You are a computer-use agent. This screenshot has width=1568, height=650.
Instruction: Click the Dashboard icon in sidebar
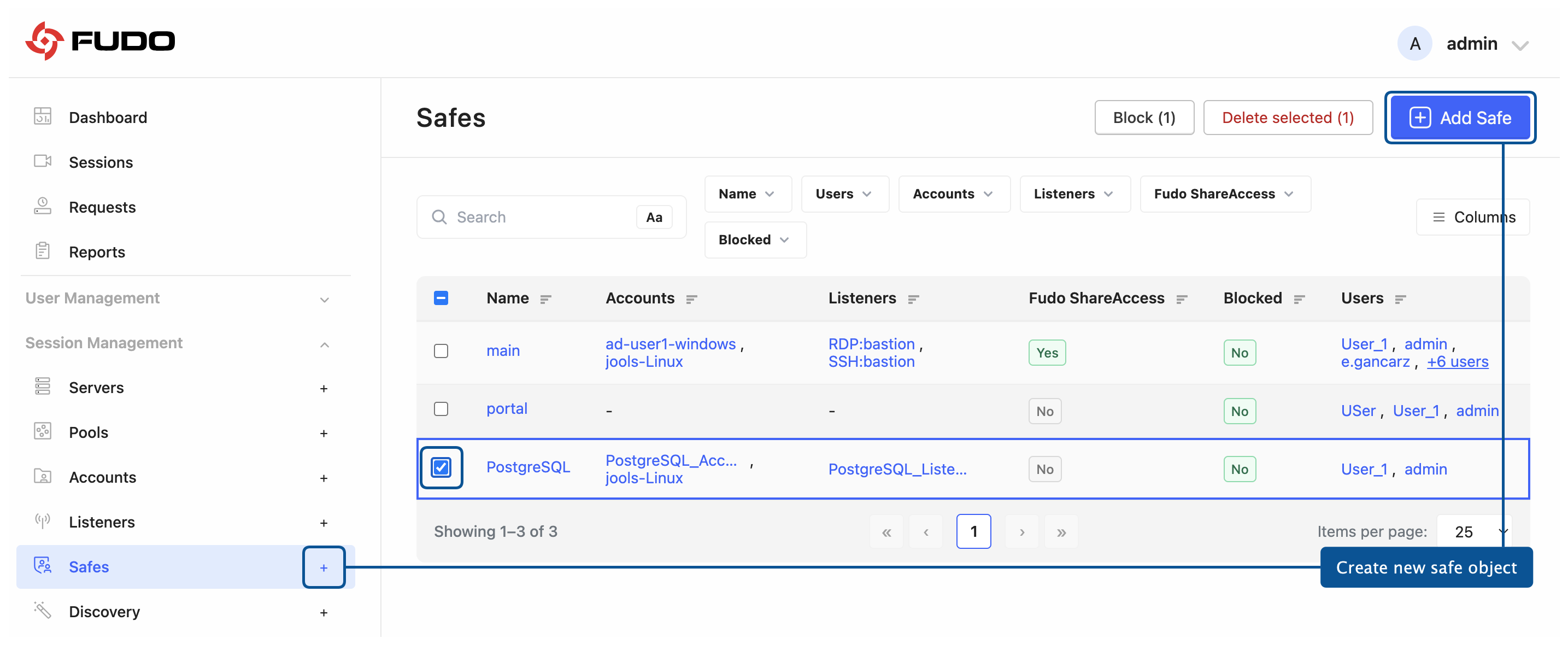(x=42, y=116)
